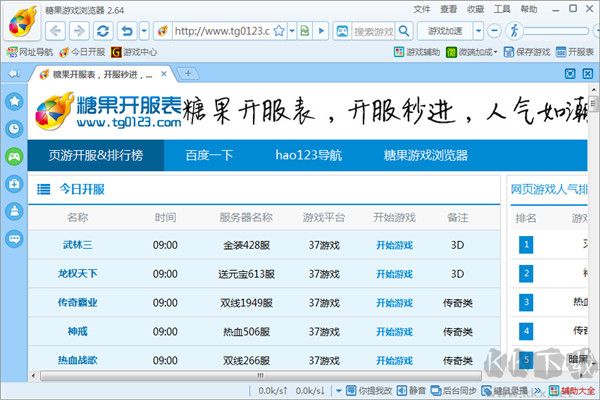
Task: Click the 搜索游戏 search field
Action: (373, 31)
